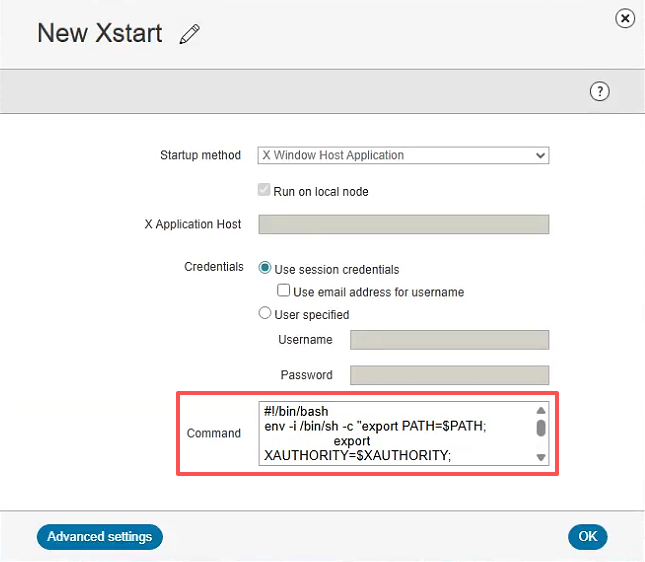Click the pencil edit icon beside New Xstart
The image size is (645, 562).
(190, 34)
